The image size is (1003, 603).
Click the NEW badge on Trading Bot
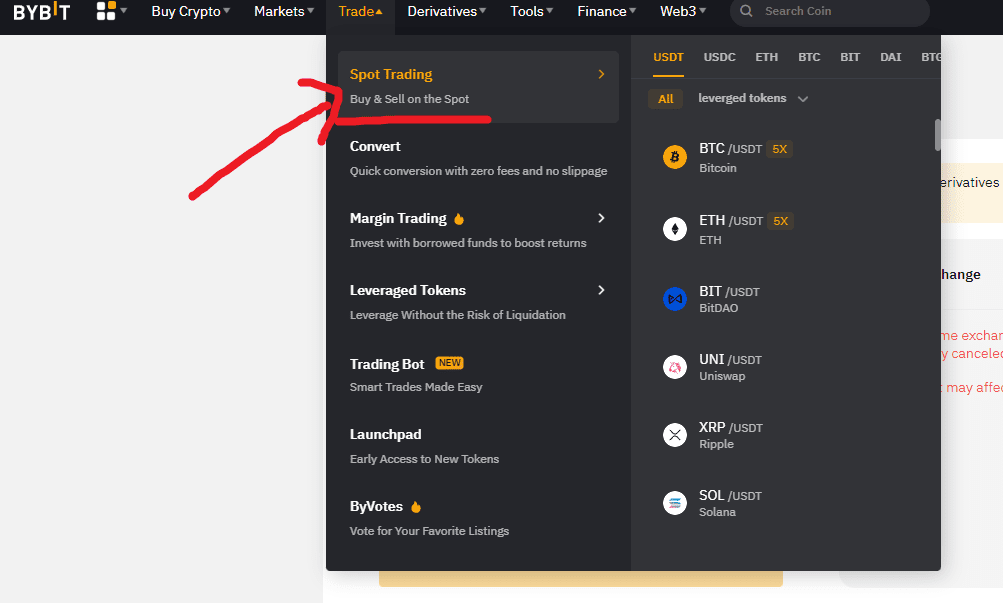coord(450,363)
